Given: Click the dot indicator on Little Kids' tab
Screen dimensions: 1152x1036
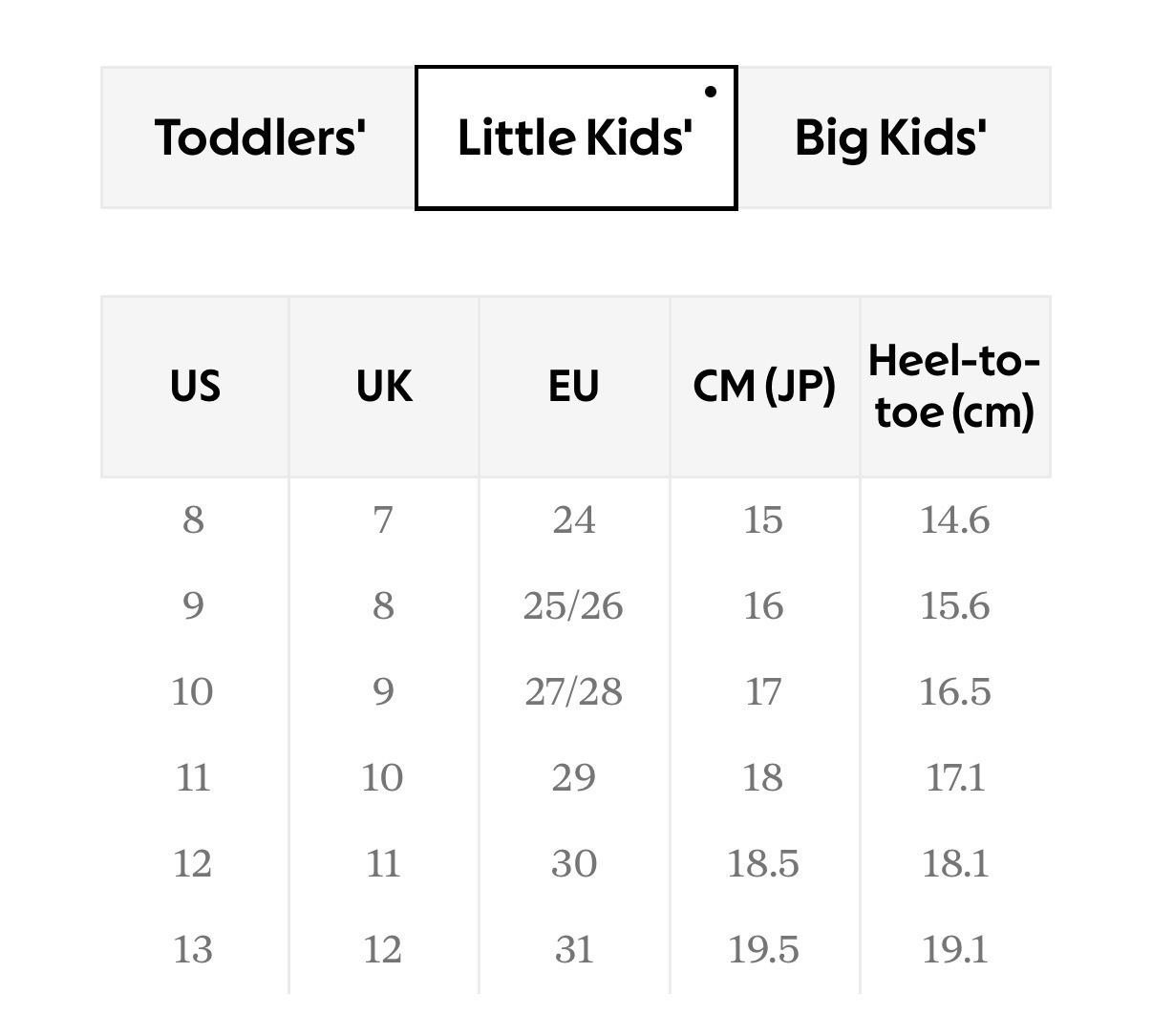Looking at the screenshot, I should (x=710, y=92).
